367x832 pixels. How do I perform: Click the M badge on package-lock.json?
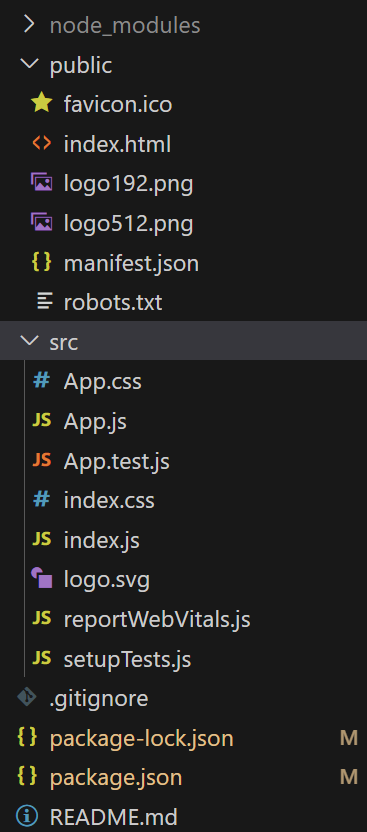348,738
